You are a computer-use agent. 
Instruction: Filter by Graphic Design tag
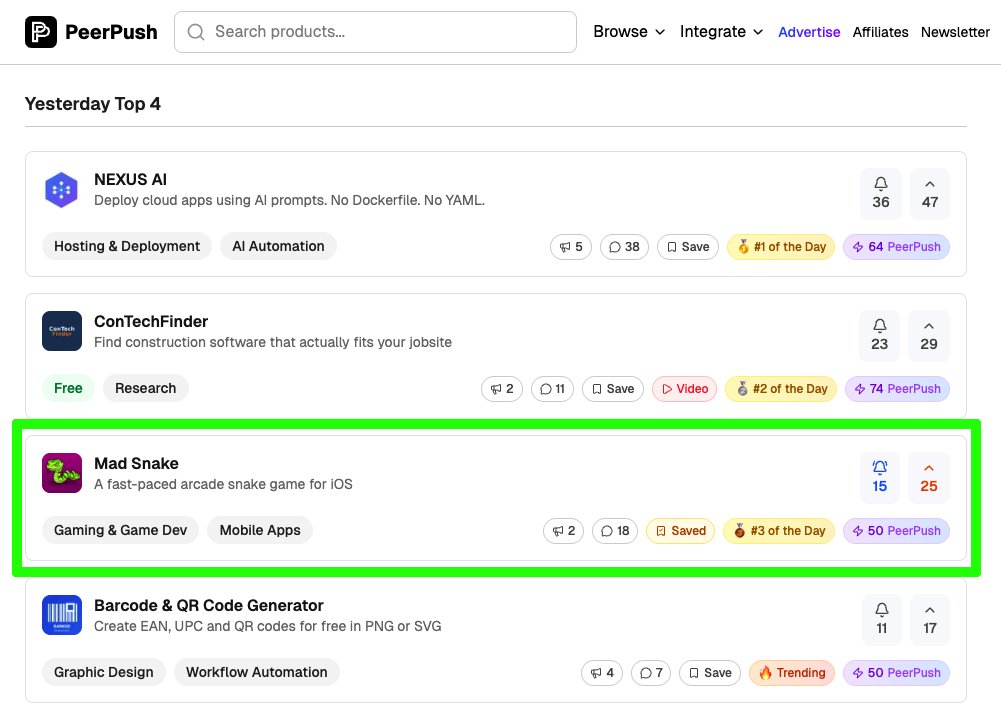(103, 672)
